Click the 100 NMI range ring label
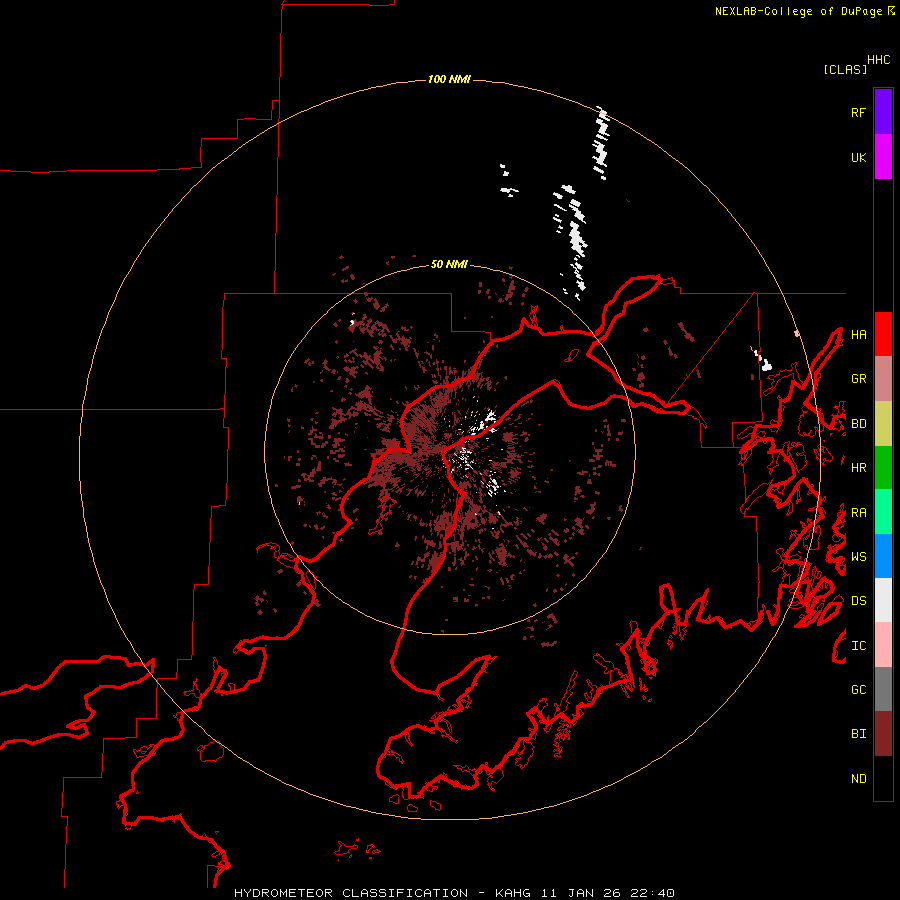The height and width of the screenshot is (900, 900). point(449,79)
